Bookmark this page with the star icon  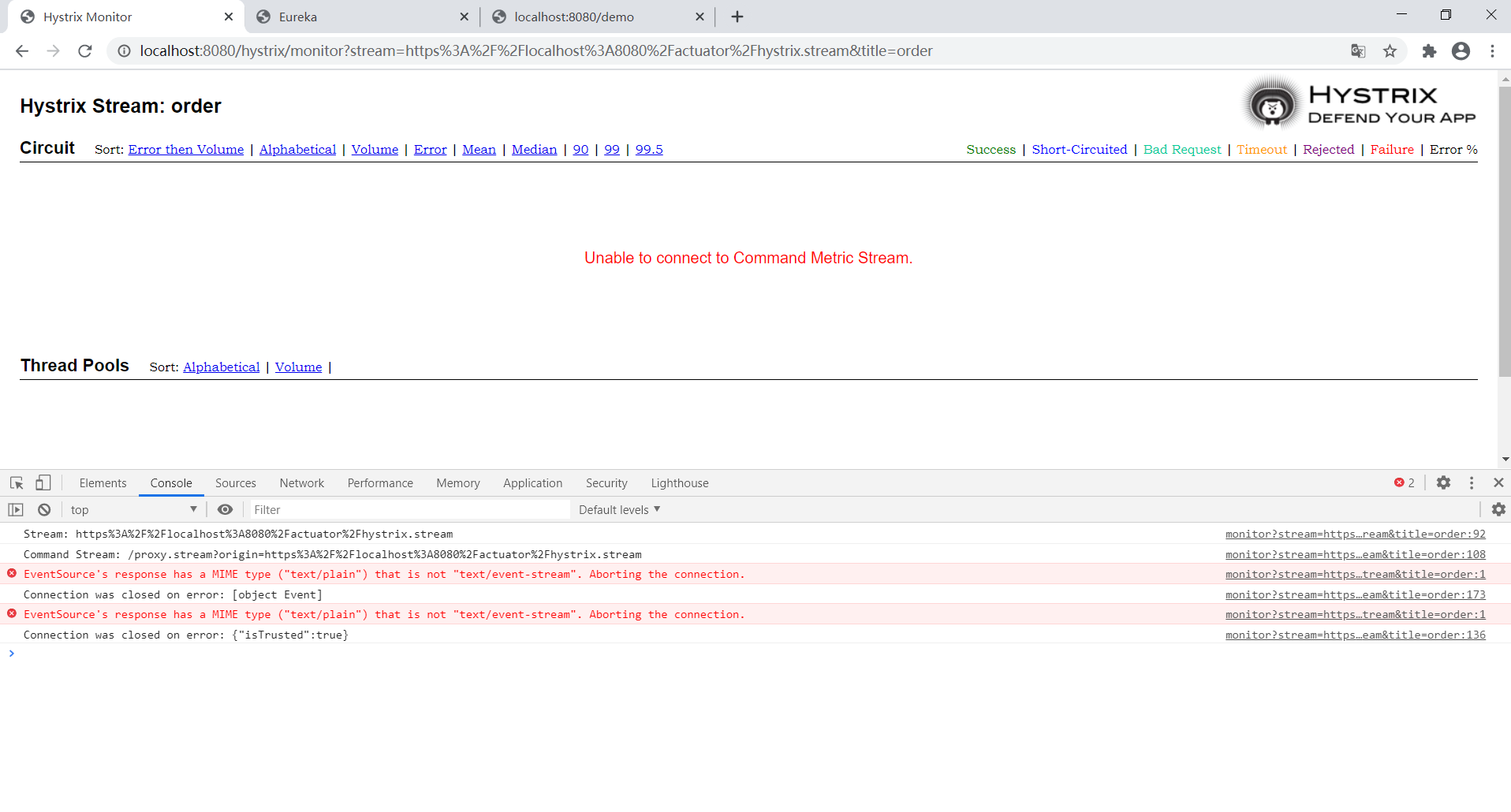tap(1390, 51)
